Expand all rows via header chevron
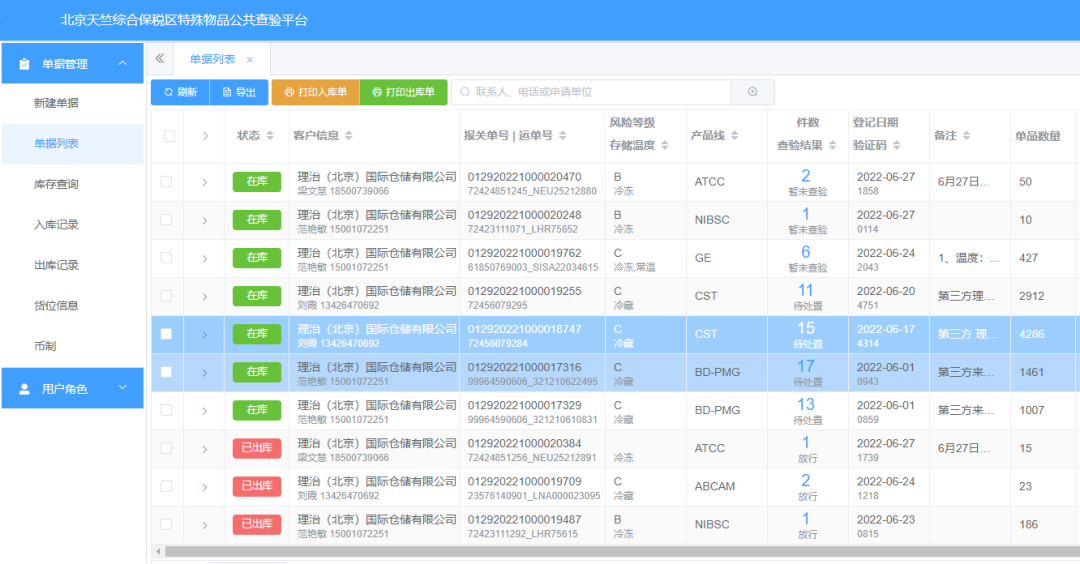Viewport: 1080px width, 564px height. pos(205,136)
